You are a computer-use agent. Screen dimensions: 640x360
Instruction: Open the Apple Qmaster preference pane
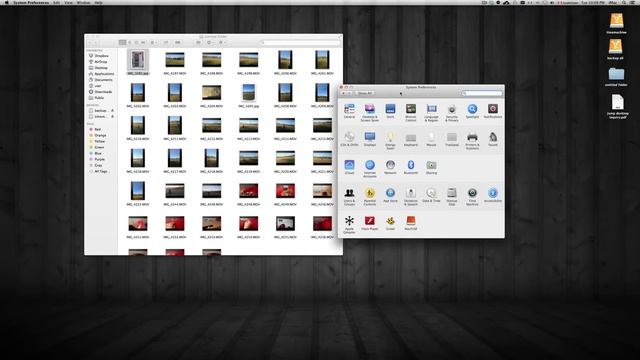pos(349,225)
